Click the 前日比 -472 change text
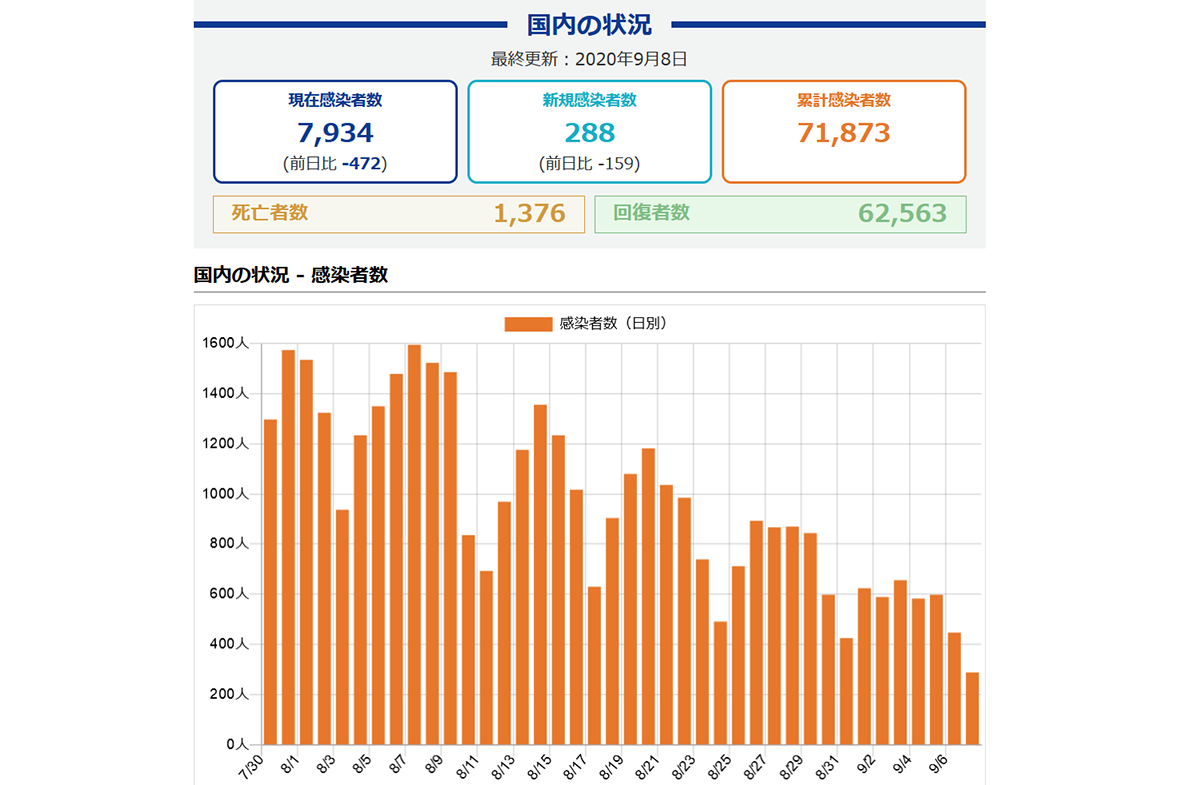Image resolution: width=1178 pixels, height=785 pixels. [x=335, y=163]
